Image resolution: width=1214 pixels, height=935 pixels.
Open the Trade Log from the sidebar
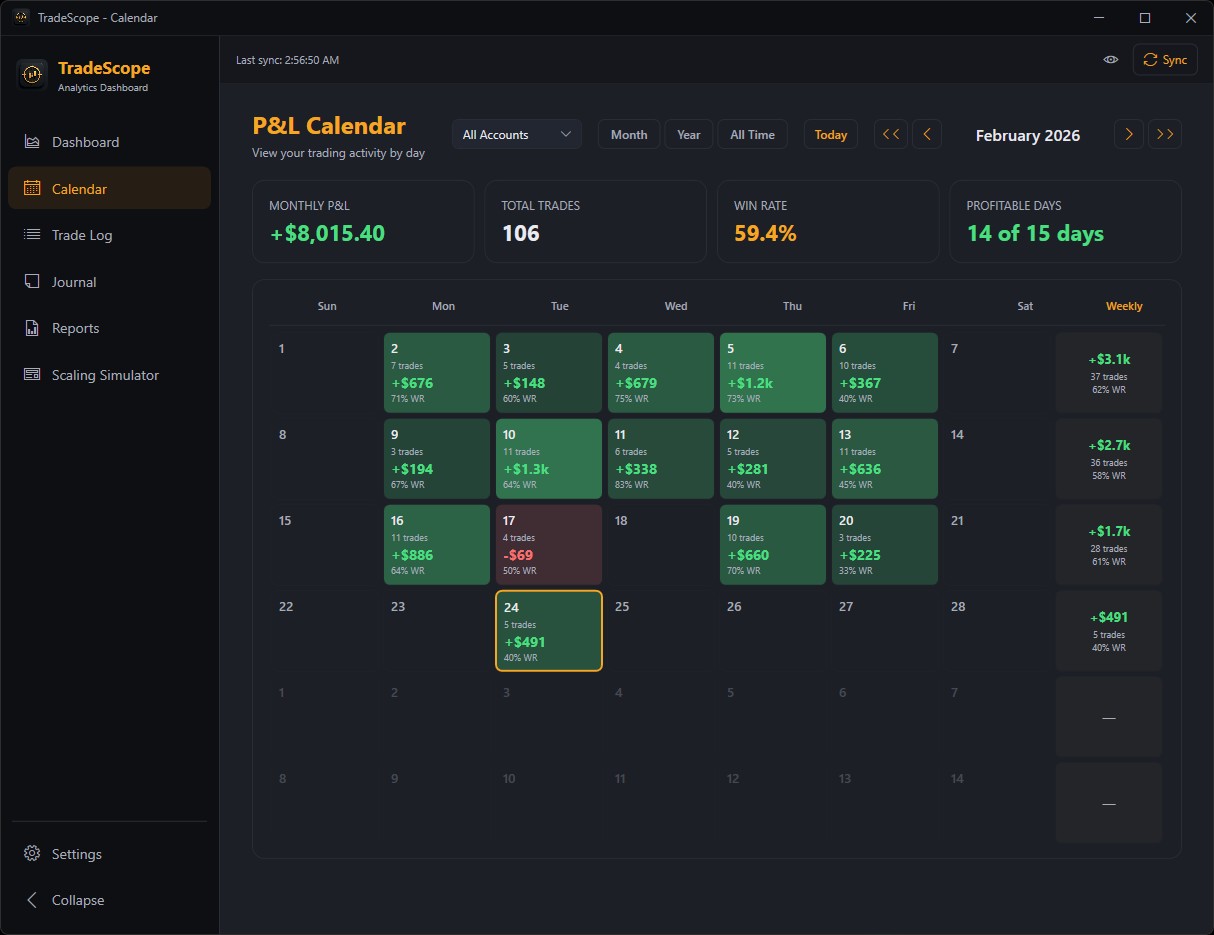(x=32, y=235)
